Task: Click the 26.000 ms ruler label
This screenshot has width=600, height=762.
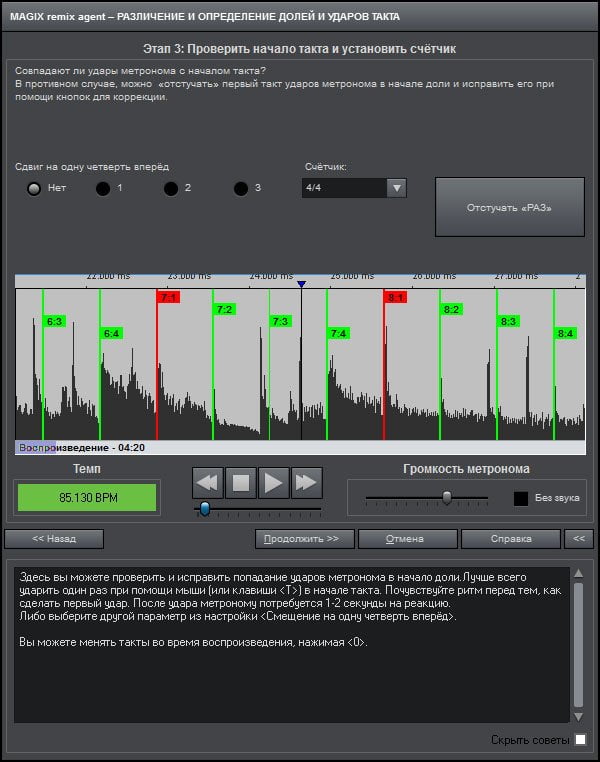Action: point(434,277)
